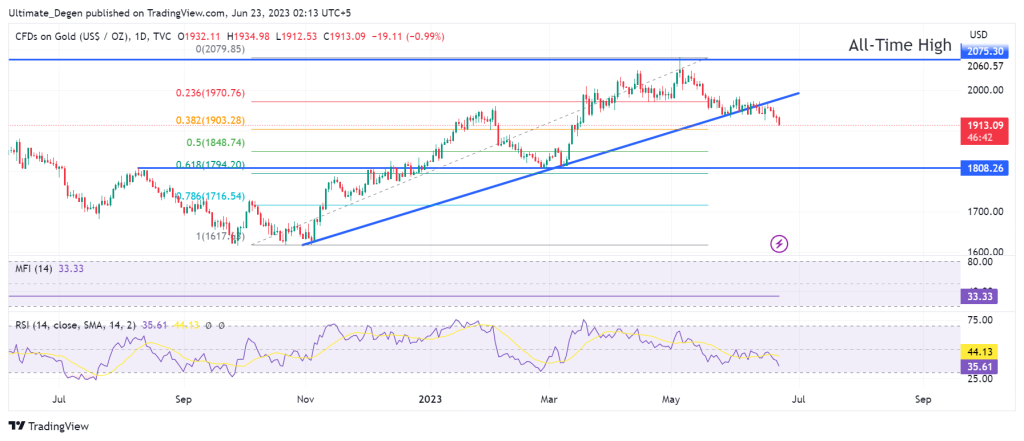Click the TradingView logo at bottom left
Image resolution: width=1024 pixels, height=441 pixels.
tap(48, 426)
